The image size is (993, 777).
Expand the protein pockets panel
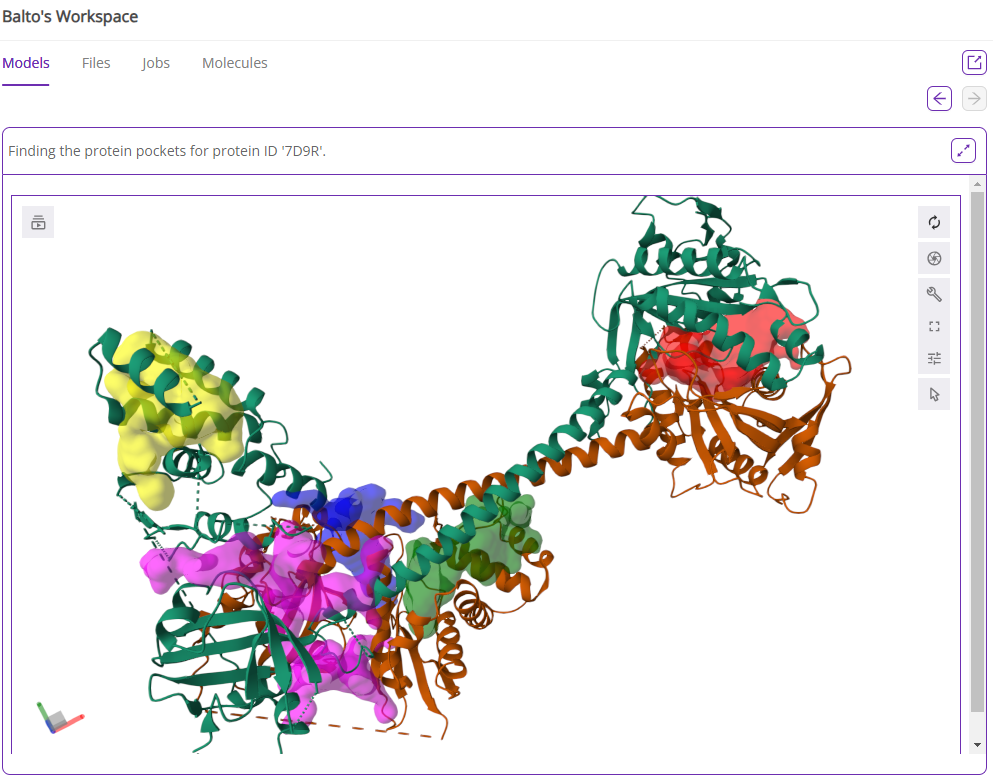point(963,151)
